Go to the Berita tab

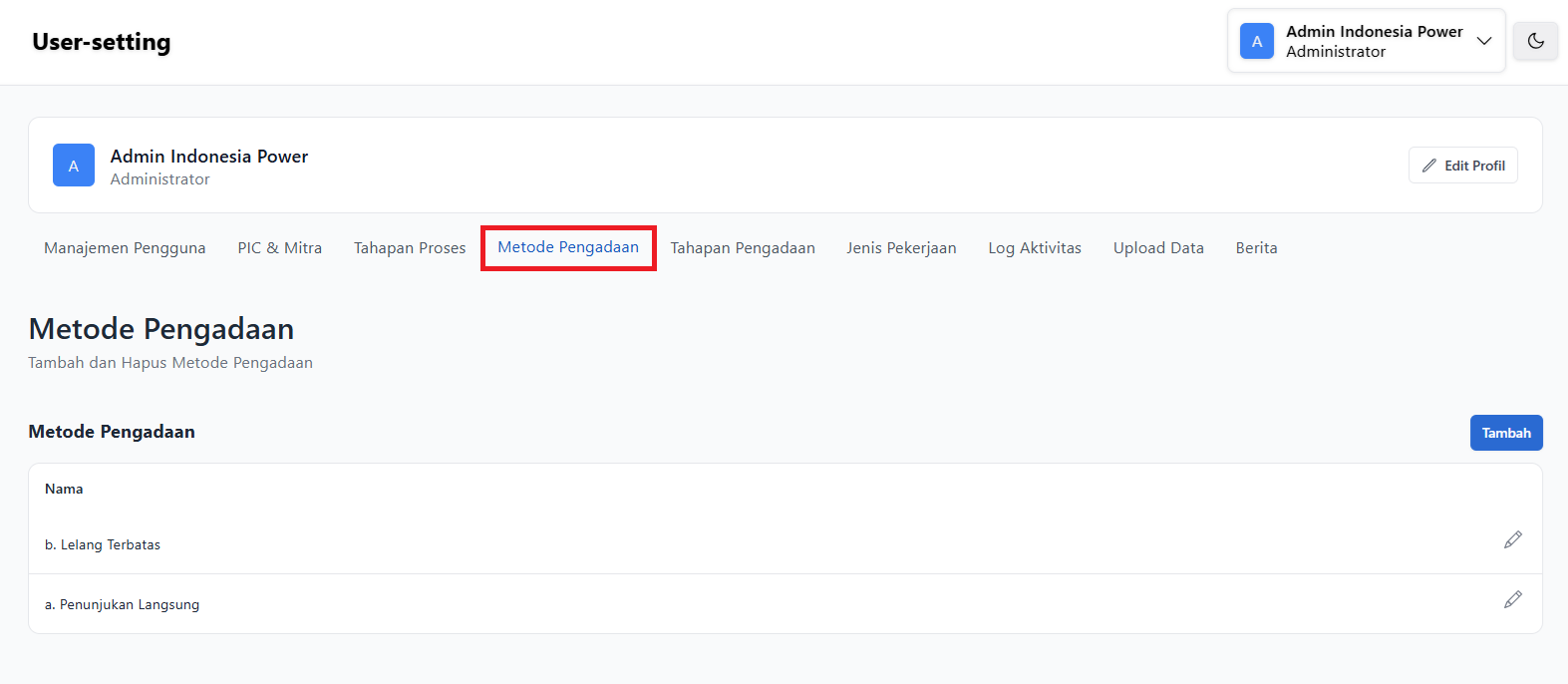click(x=1256, y=248)
